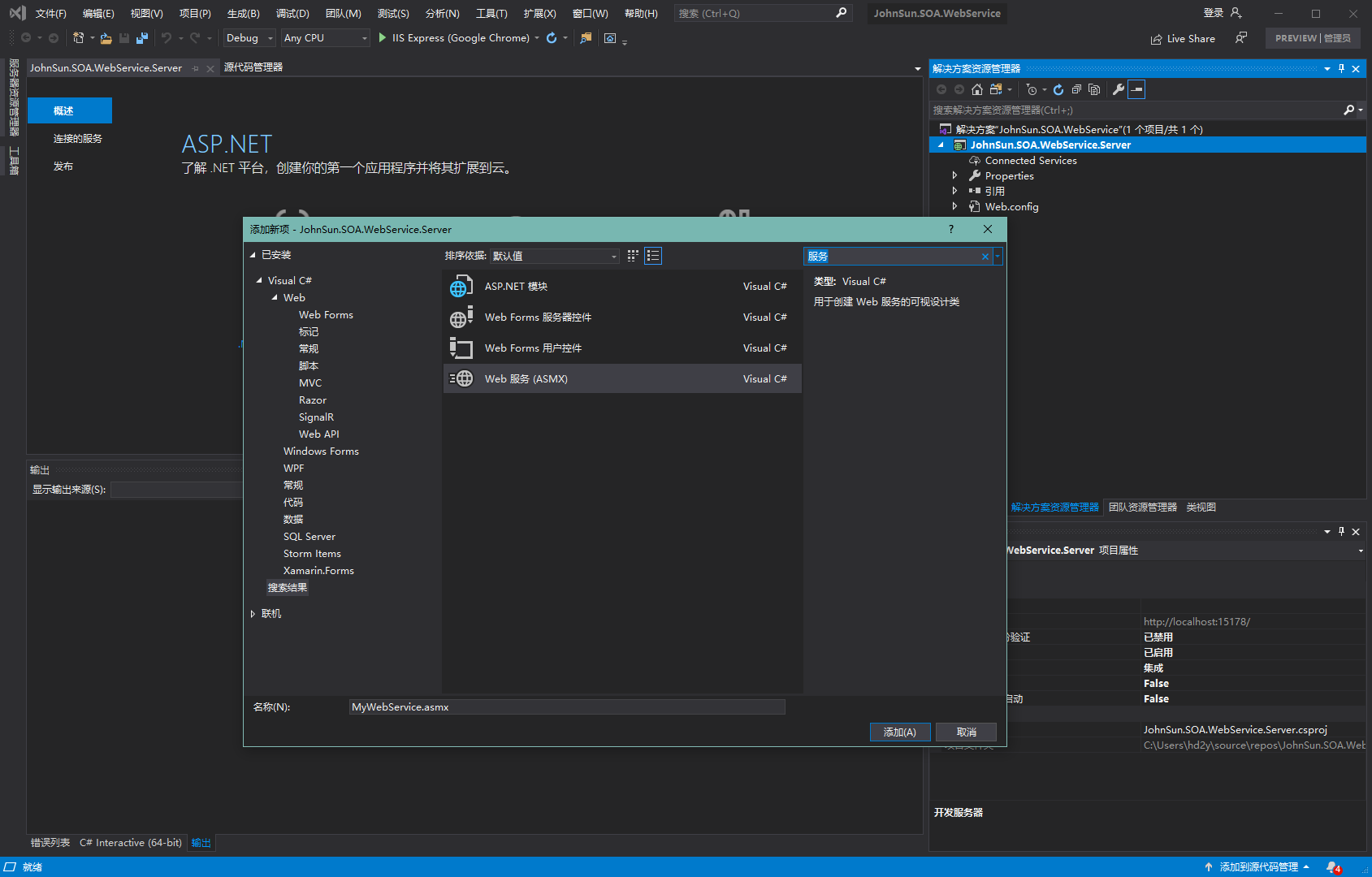Select the 发布 publish sidebar item
The width and height of the screenshot is (1372, 877).
63,166
